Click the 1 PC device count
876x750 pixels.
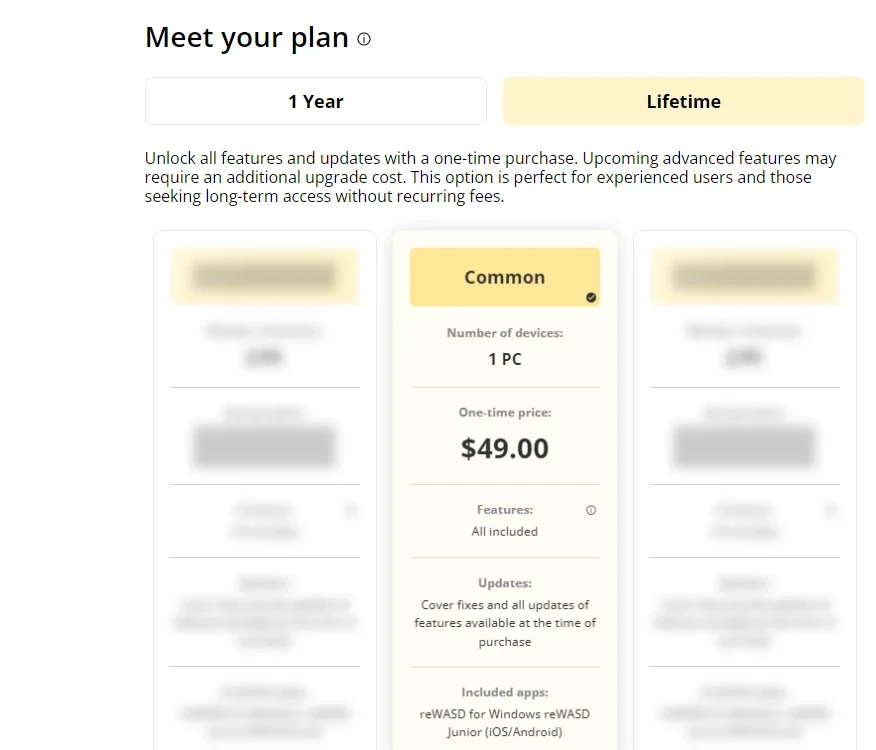(x=504, y=359)
